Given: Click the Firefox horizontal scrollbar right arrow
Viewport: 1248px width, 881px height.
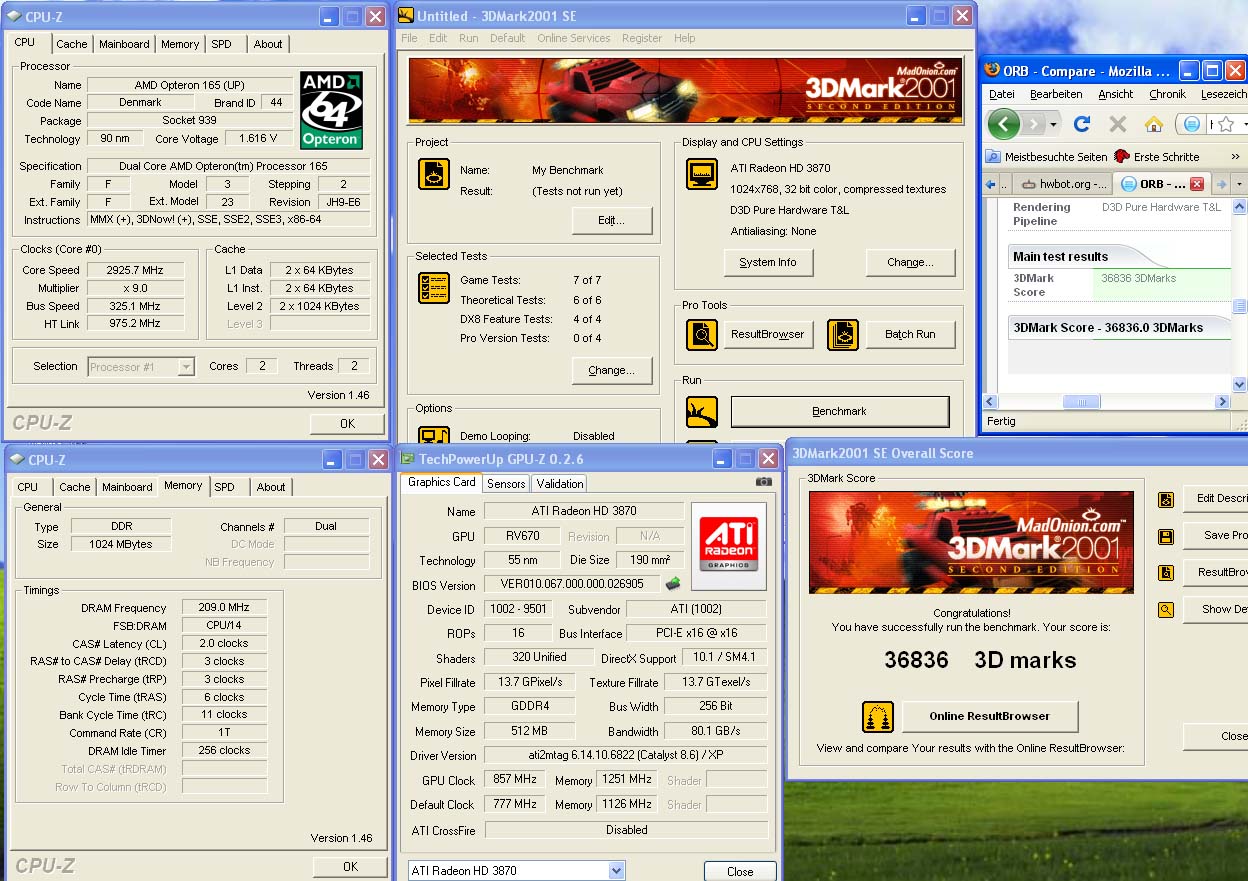Looking at the screenshot, I should click(x=1222, y=401).
